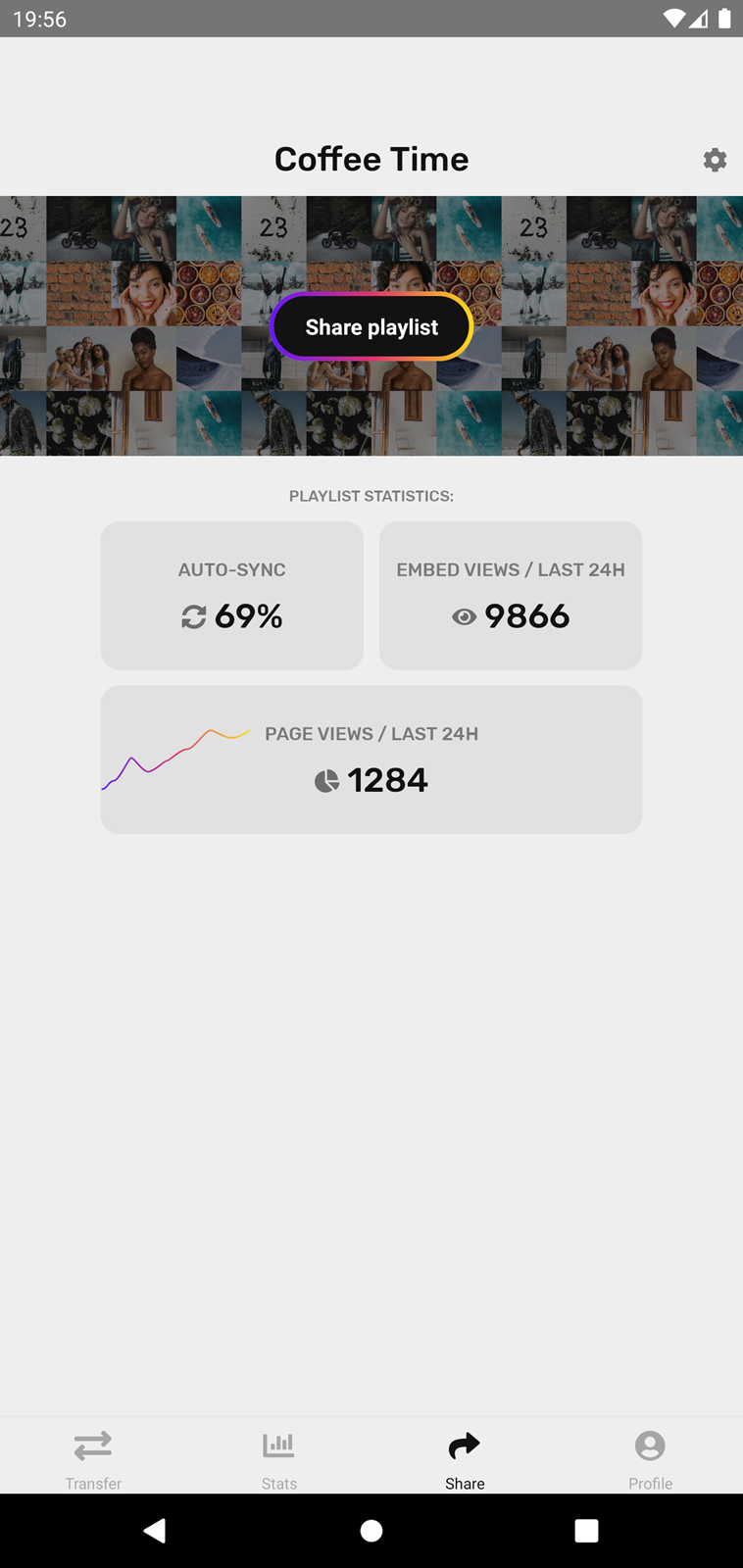Click the page views line chart
This screenshot has width=743, height=1568.
[176, 758]
